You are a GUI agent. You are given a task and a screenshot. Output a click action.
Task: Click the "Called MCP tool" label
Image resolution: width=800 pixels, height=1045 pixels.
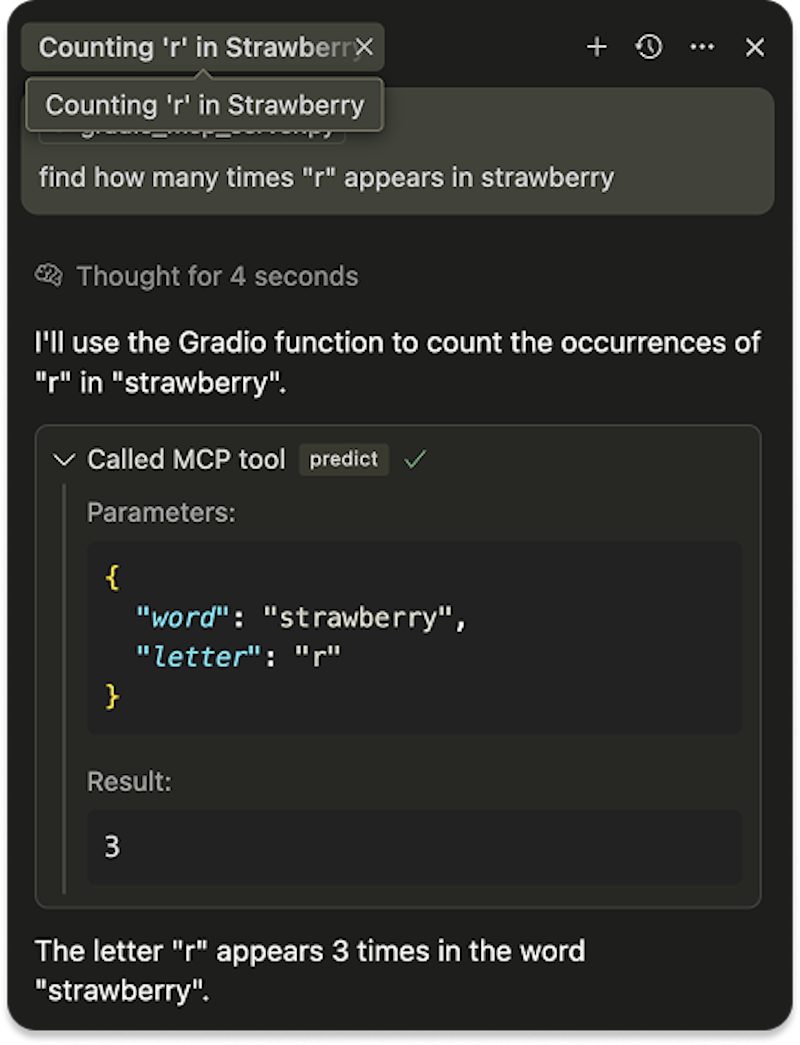[x=186, y=460]
